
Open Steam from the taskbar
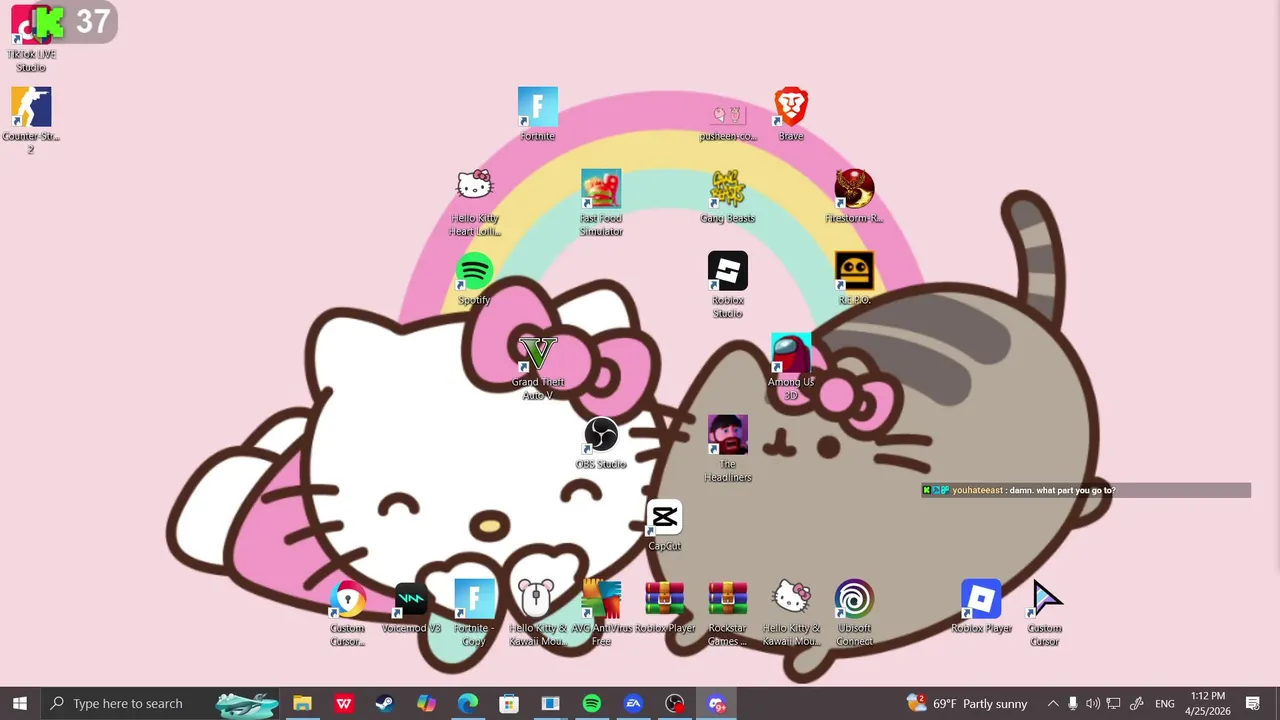tap(385, 703)
